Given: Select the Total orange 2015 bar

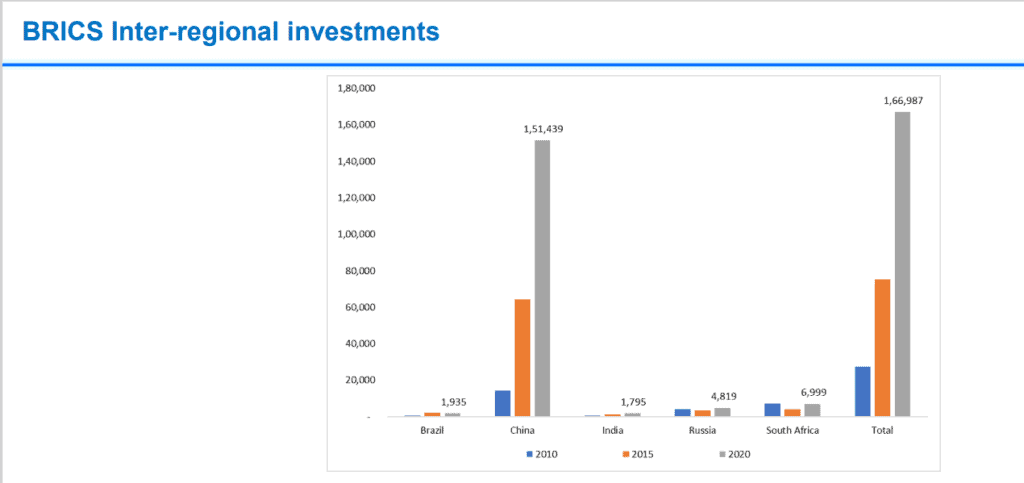Looking at the screenshot, I should (x=882, y=348).
